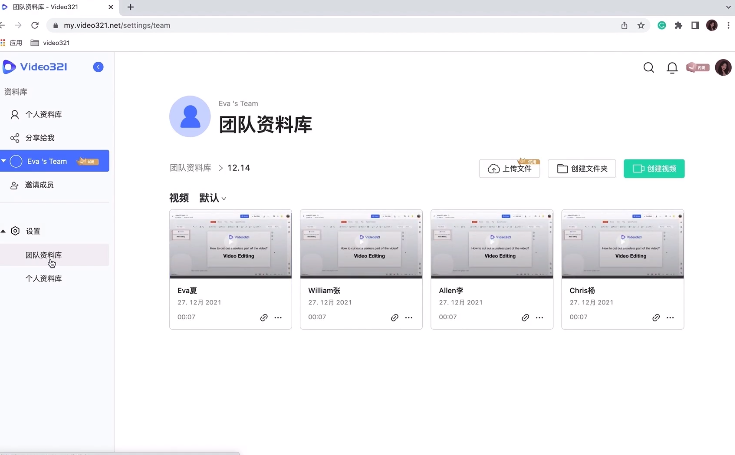This screenshot has height=455, width=735.
Task: Click the 12.14 breadcrumb folder
Action: point(239,168)
